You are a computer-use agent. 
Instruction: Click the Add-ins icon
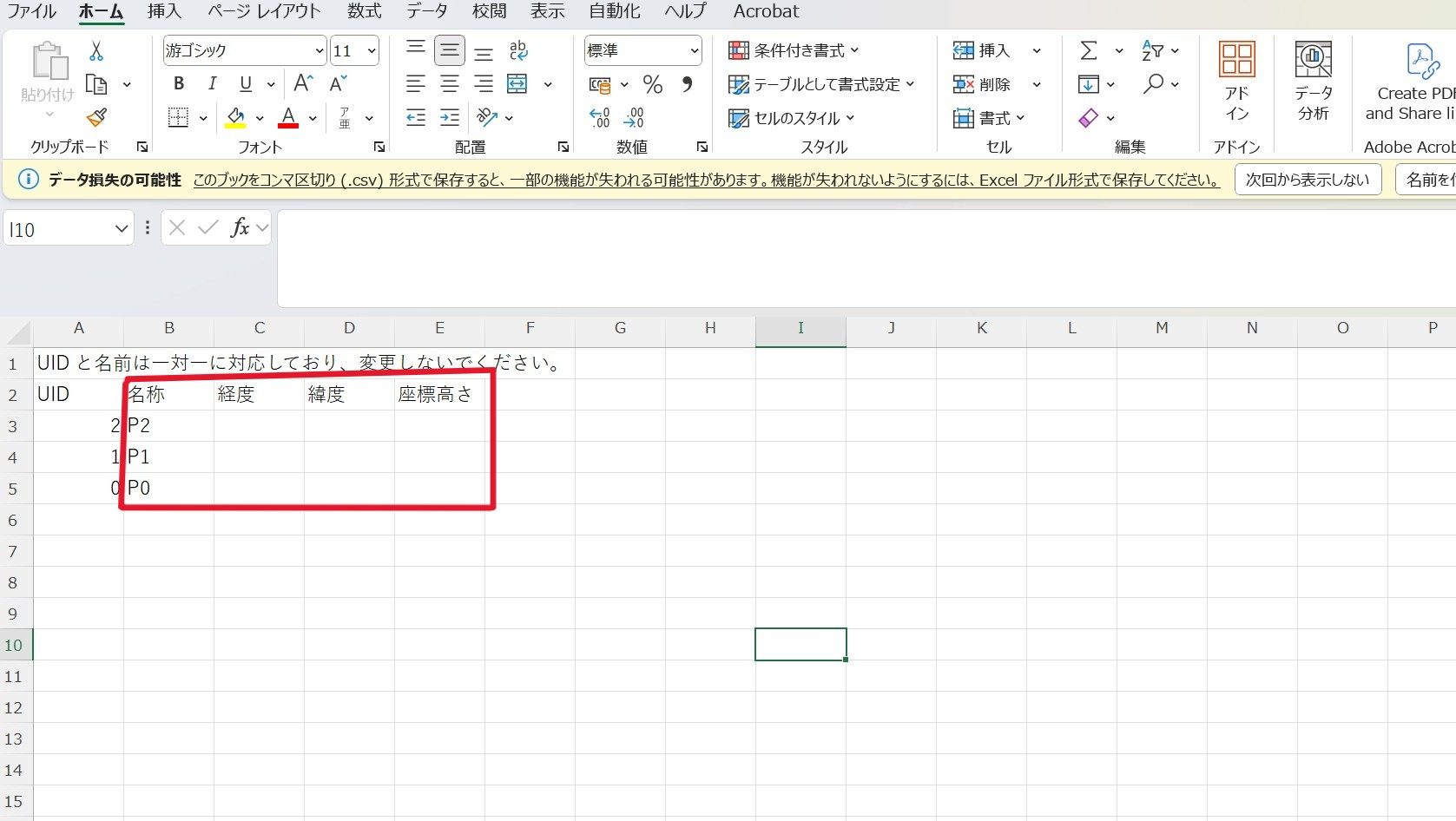(1236, 82)
